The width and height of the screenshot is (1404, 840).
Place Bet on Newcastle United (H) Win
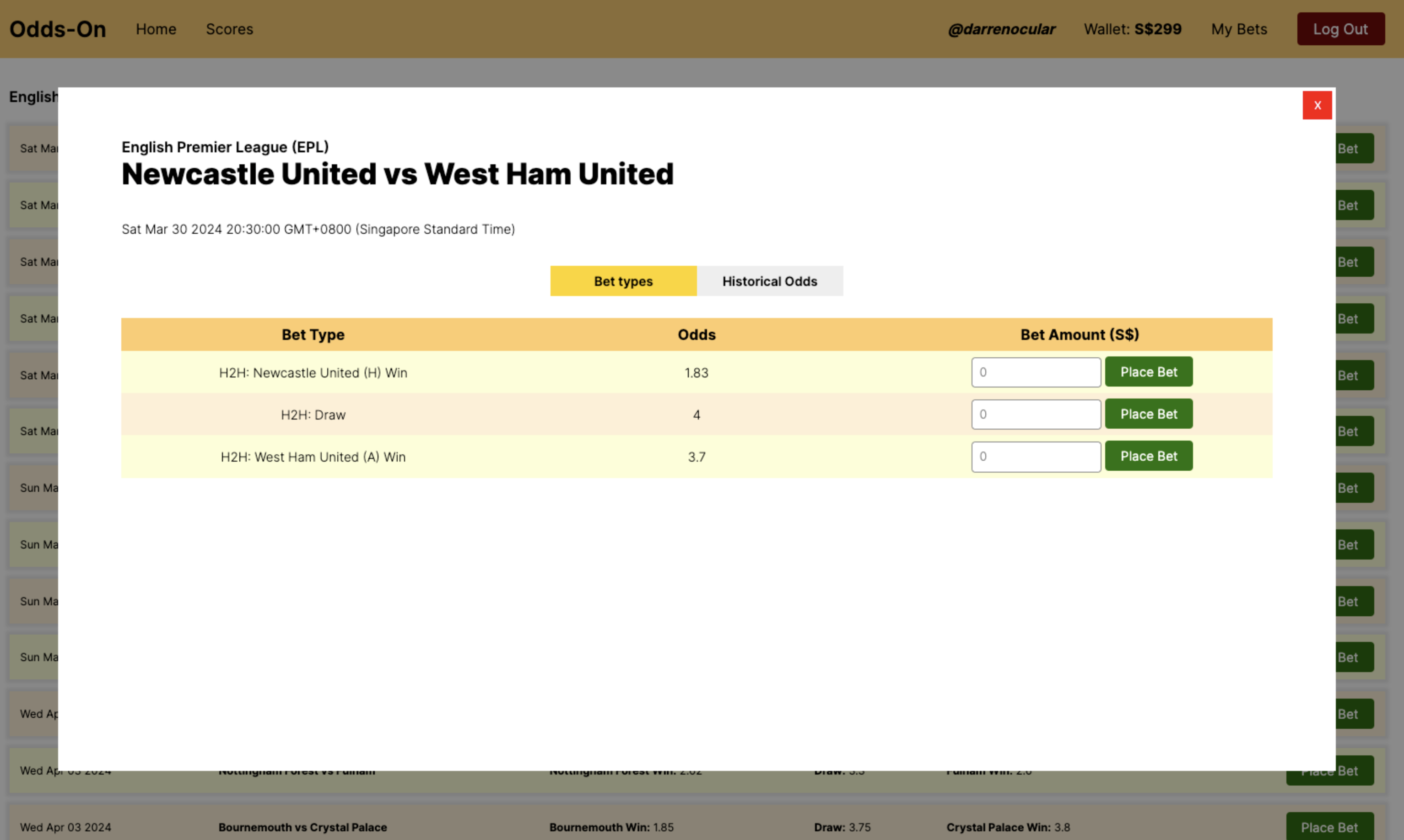pyautogui.click(x=1148, y=372)
